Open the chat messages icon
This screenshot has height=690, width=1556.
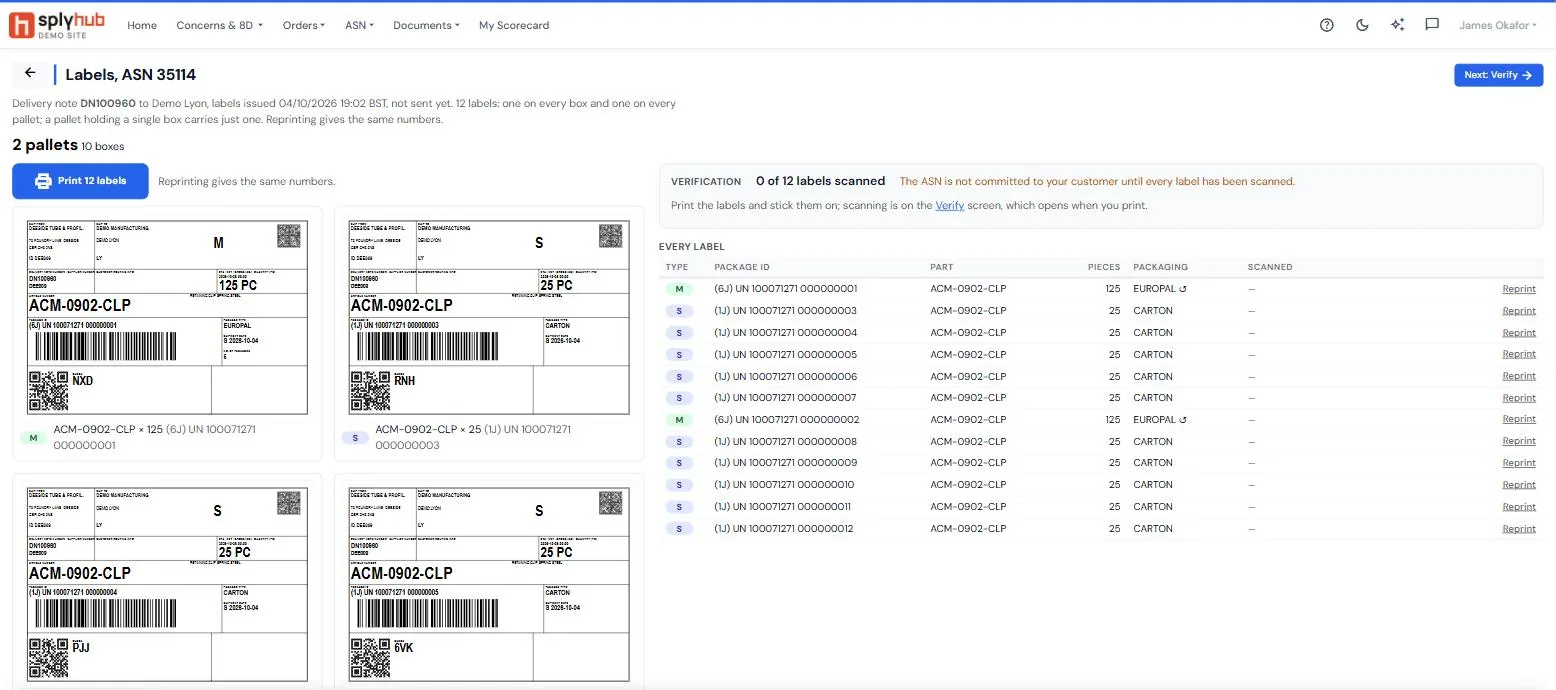(x=1432, y=25)
